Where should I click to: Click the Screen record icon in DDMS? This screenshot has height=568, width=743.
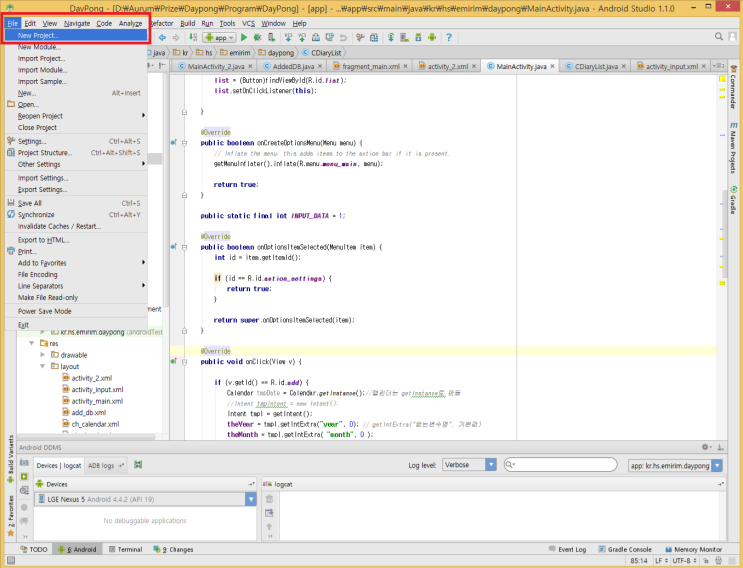pos(24,477)
